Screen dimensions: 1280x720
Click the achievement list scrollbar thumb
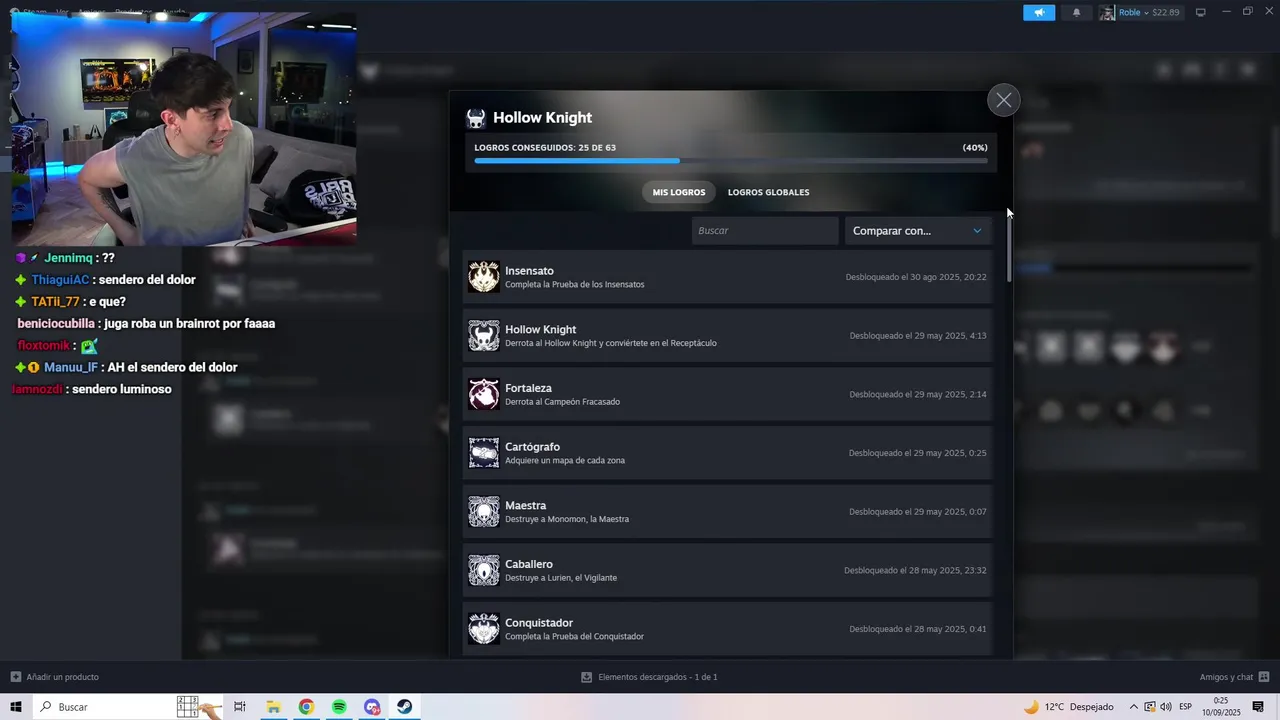[1009, 247]
